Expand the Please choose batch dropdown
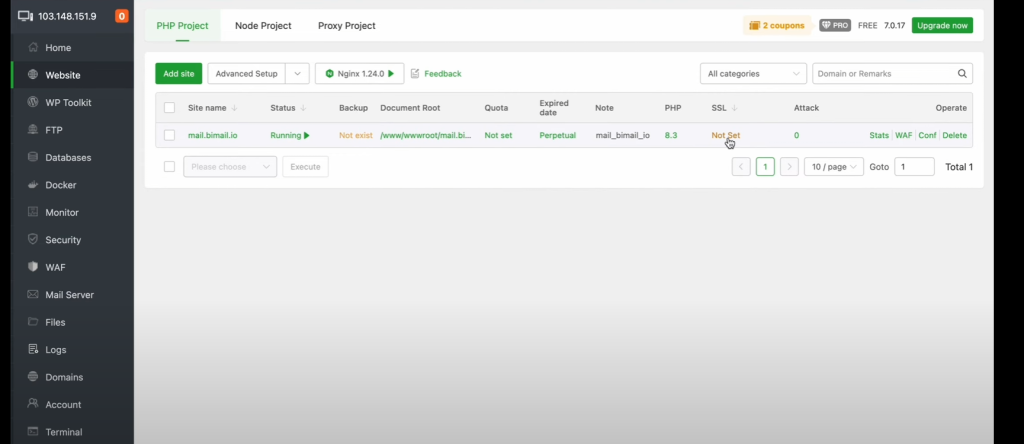This screenshot has width=1024, height=444. [230, 167]
